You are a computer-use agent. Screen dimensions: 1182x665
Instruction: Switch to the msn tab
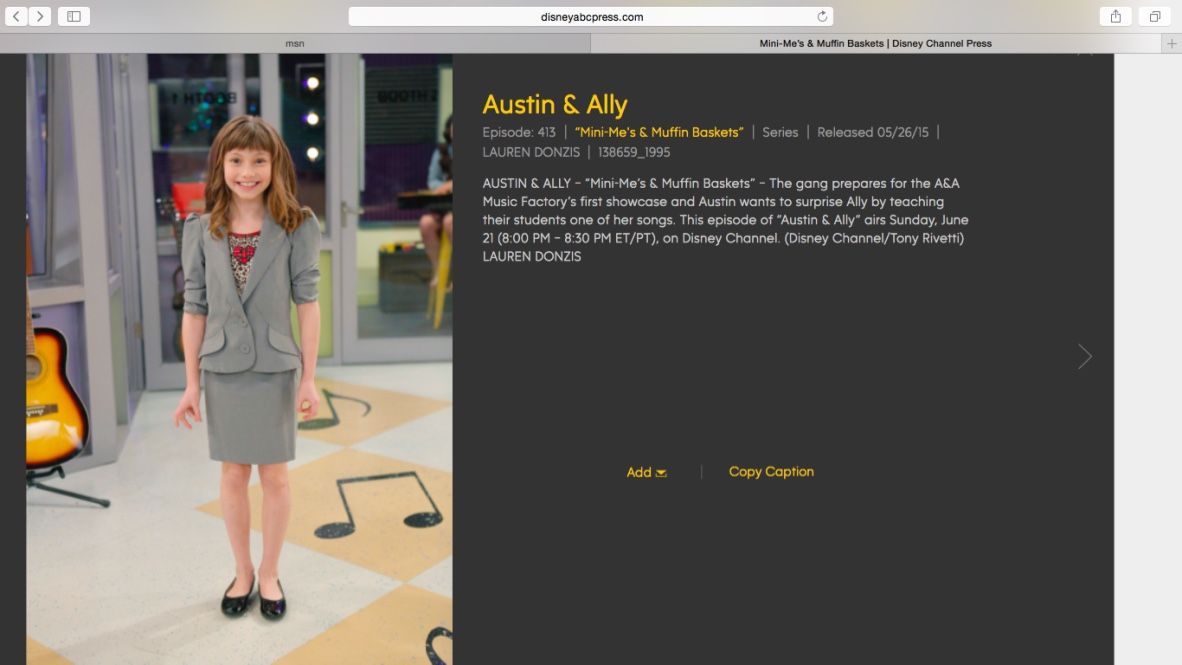[295, 44]
